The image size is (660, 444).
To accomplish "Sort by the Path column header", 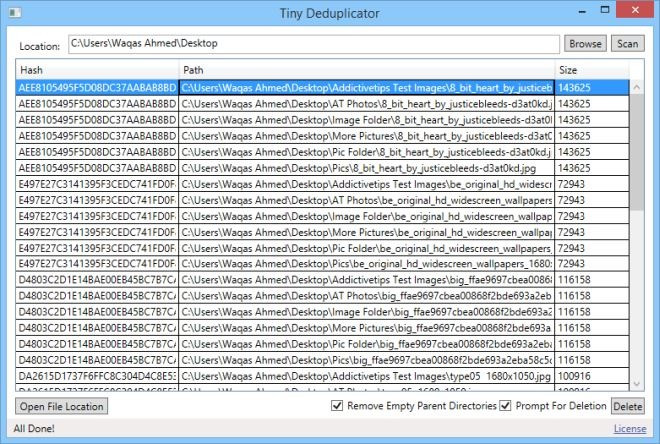I will pos(367,70).
